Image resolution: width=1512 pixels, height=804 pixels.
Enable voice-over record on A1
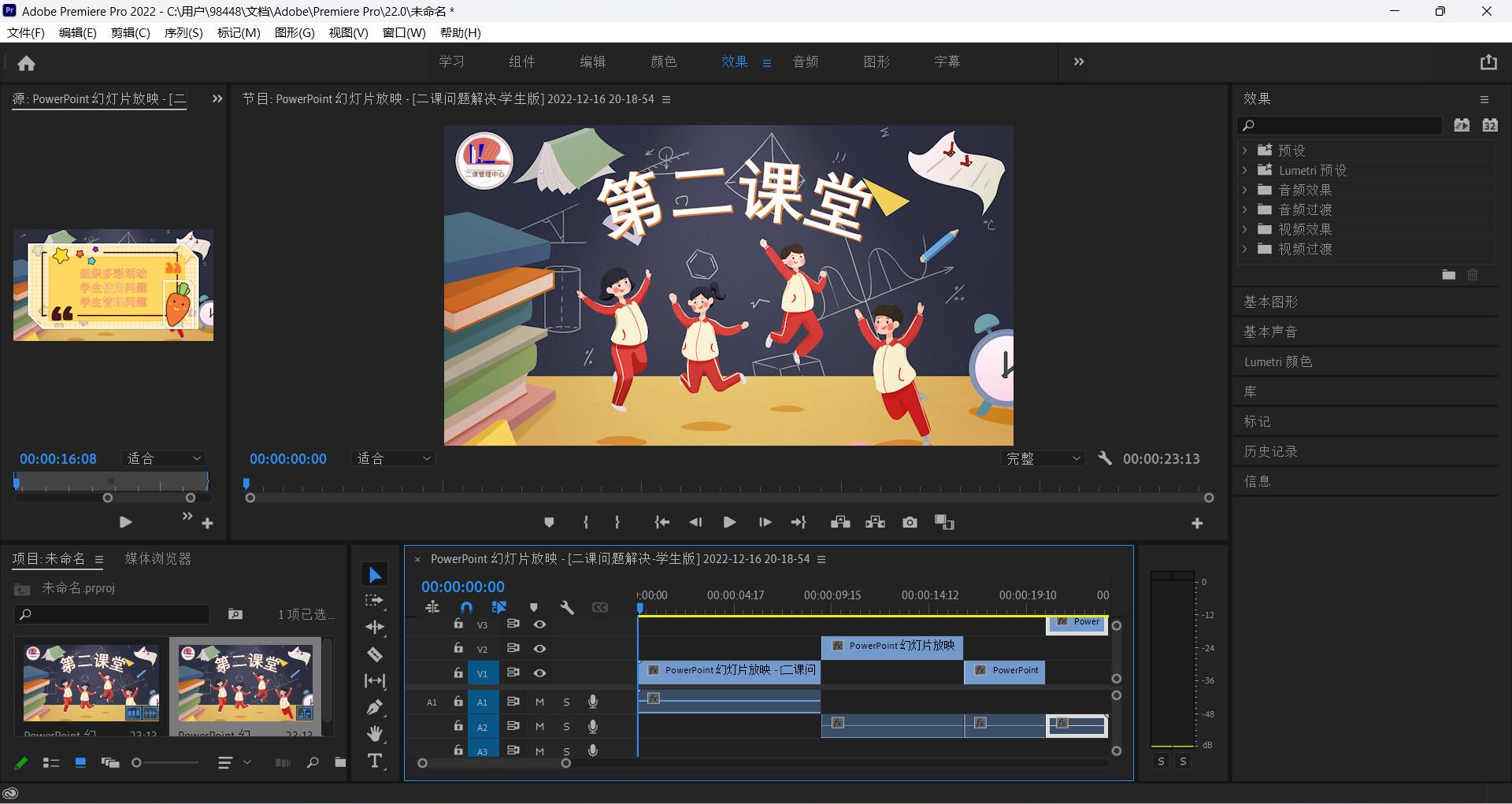pos(593,702)
